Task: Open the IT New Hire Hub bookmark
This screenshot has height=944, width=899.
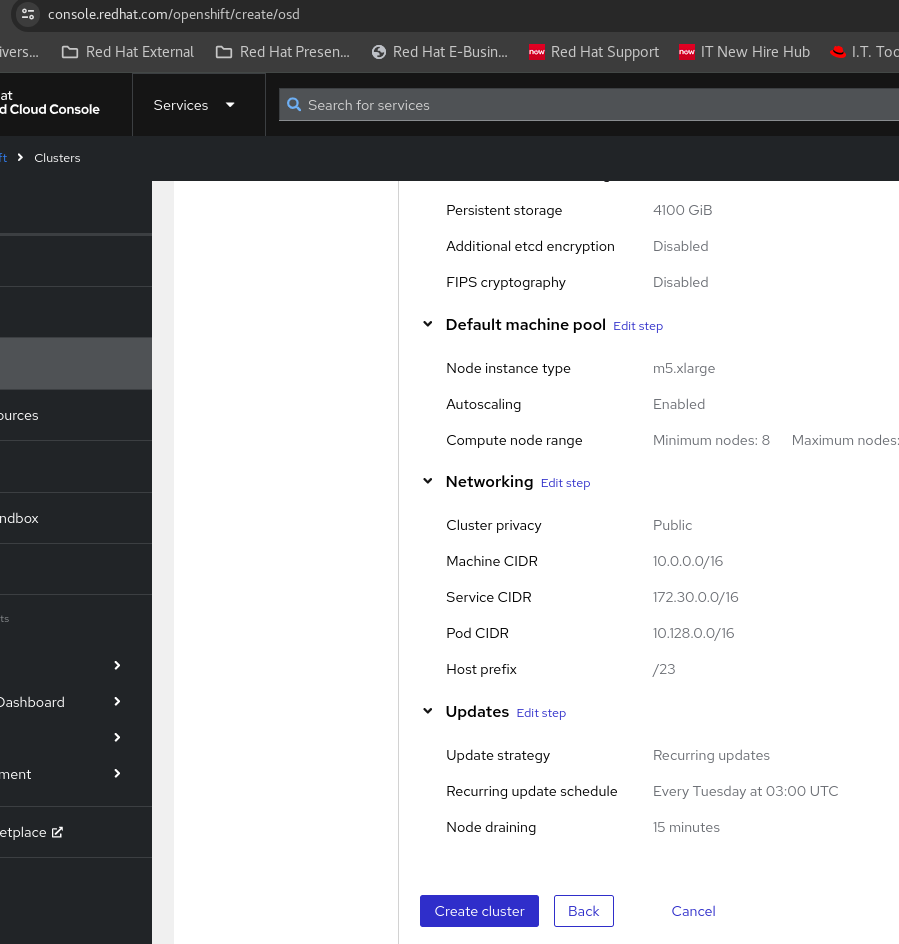Action: pos(744,52)
